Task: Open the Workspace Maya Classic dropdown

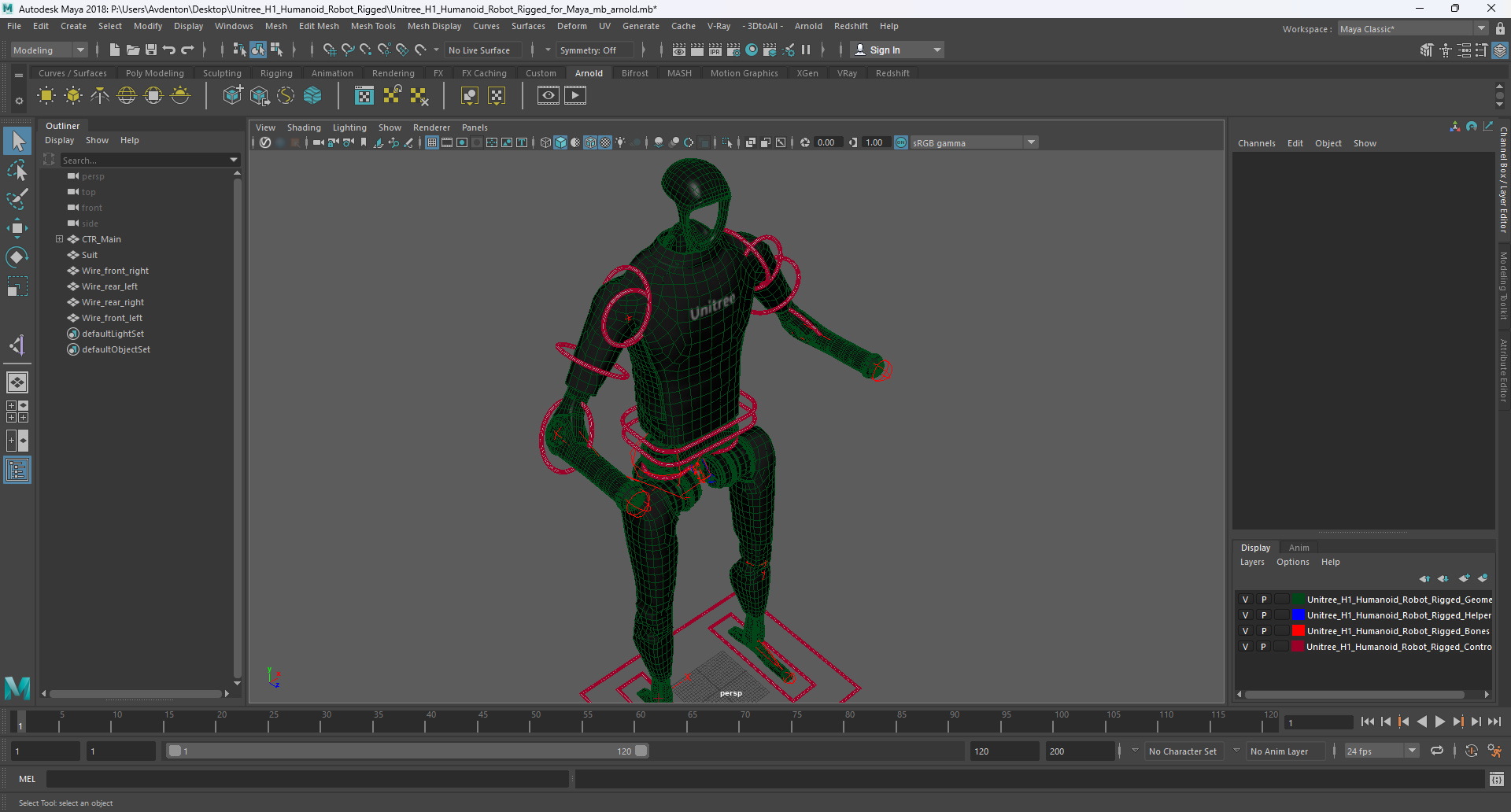Action: click(x=1413, y=29)
